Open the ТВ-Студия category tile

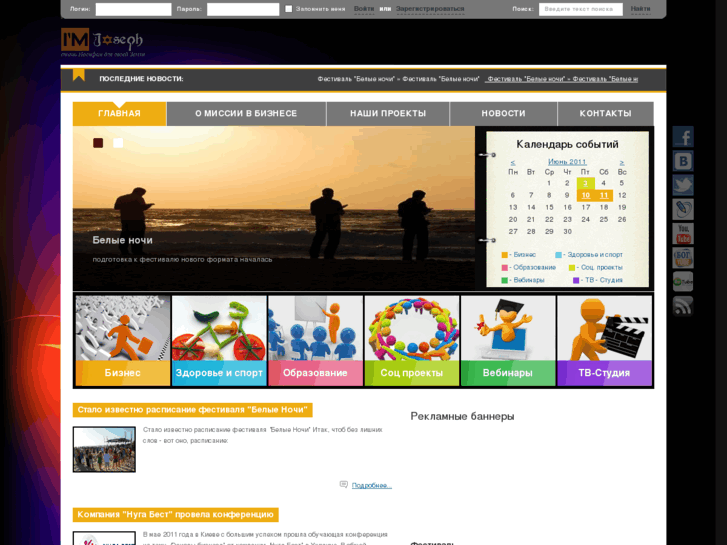click(x=604, y=341)
